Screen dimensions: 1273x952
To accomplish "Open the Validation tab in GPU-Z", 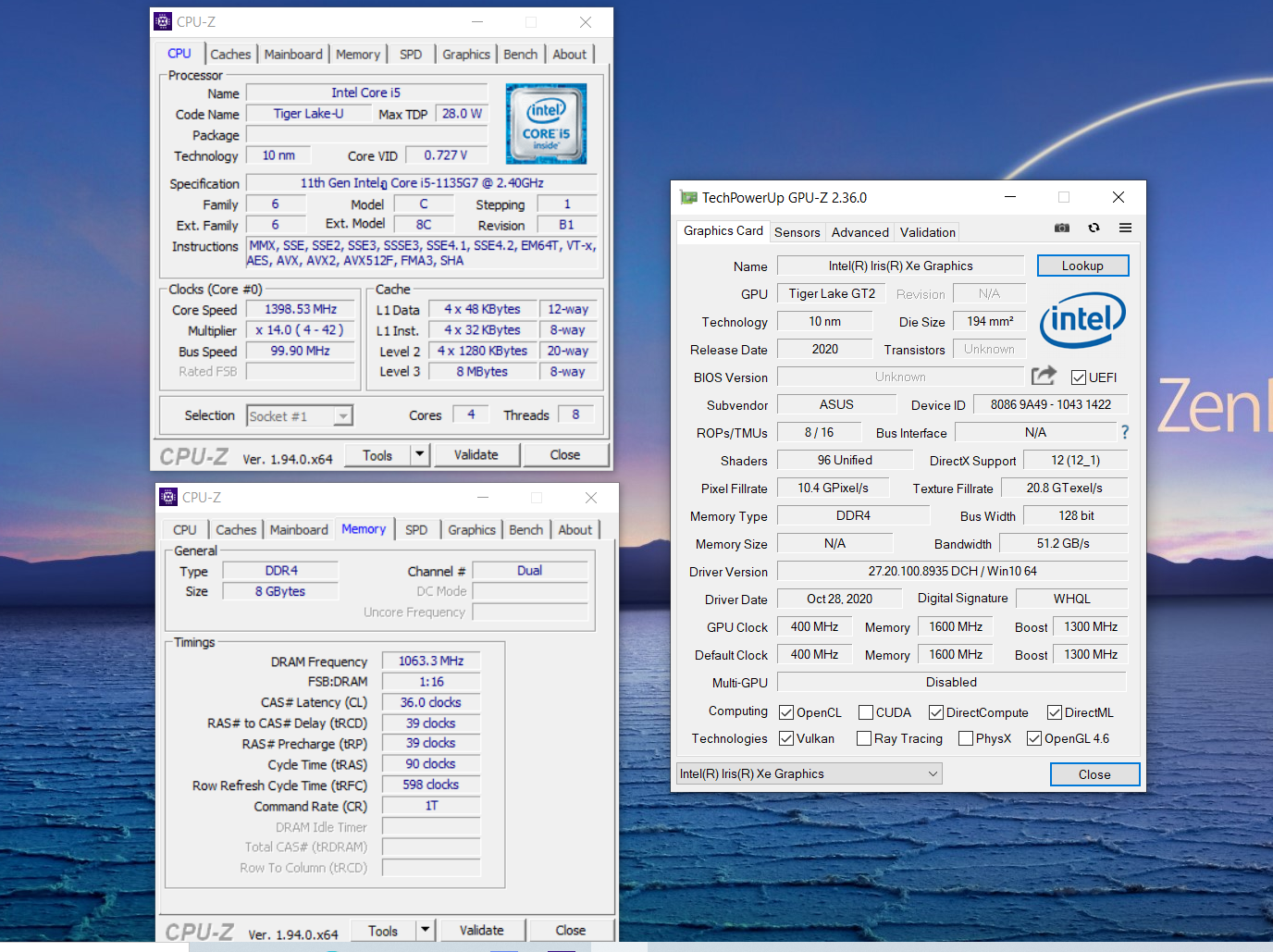I will tap(928, 232).
